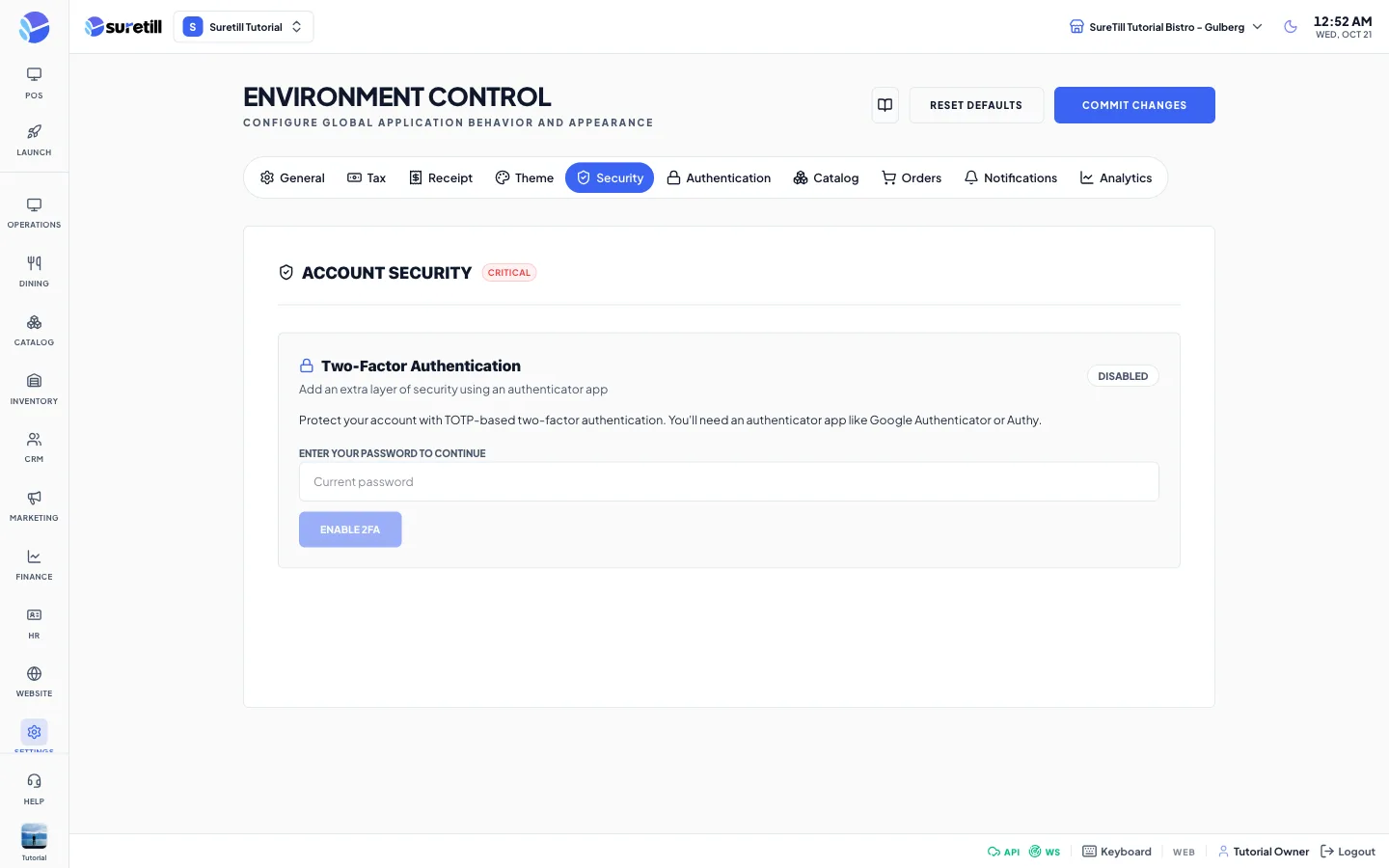
Task: Click the API status indicator
Action: (x=1003, y=852)
